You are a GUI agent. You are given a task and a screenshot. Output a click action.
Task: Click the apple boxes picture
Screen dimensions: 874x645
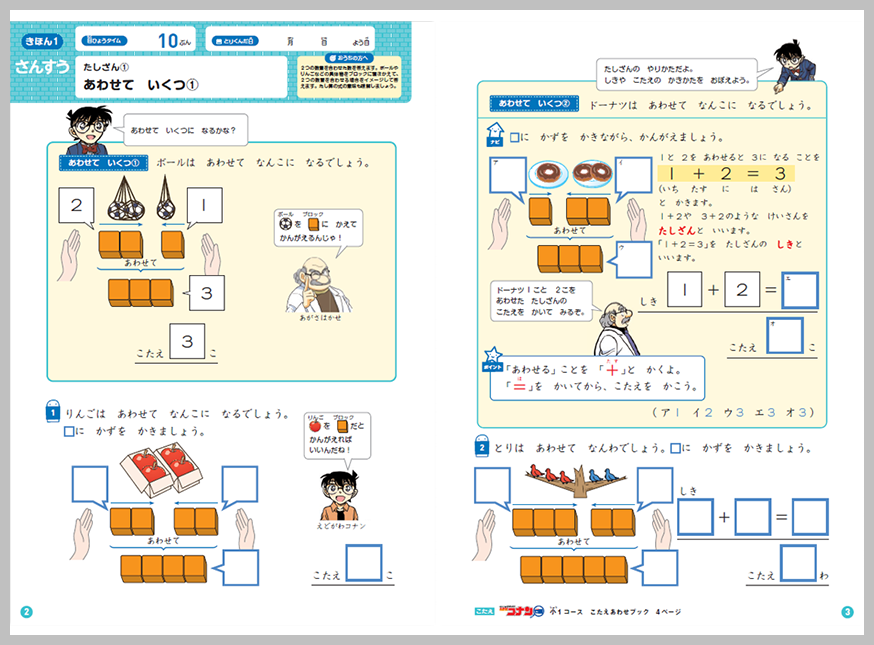pyautogui.click(x=161, y=469)
